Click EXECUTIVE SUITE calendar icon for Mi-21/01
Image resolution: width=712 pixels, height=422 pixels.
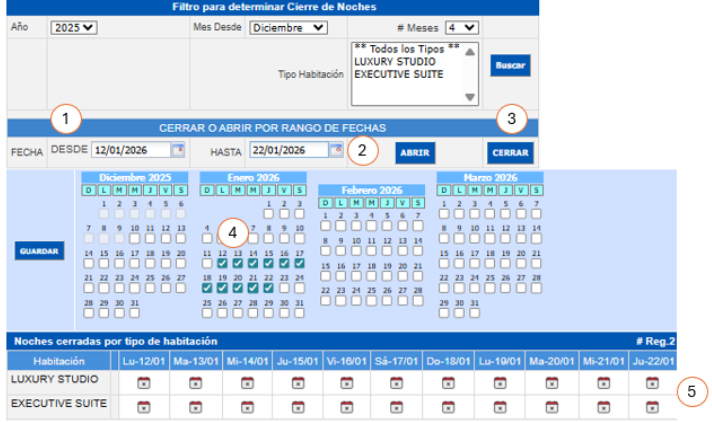pyautogui.click(x=601, y=405)
